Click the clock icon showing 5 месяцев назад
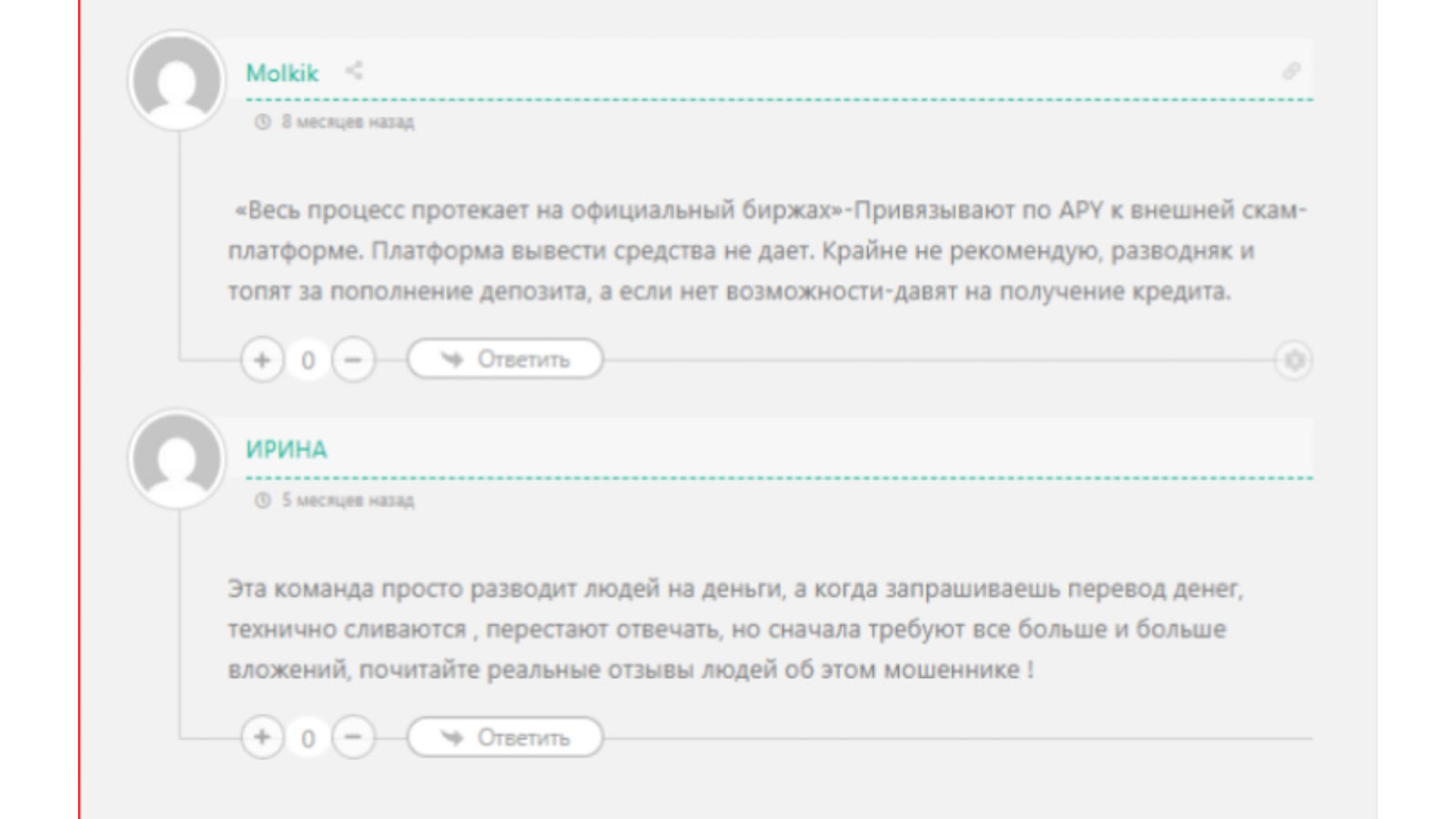The height and width of the screenshot is (819, 1456). (x=261, y=499)
